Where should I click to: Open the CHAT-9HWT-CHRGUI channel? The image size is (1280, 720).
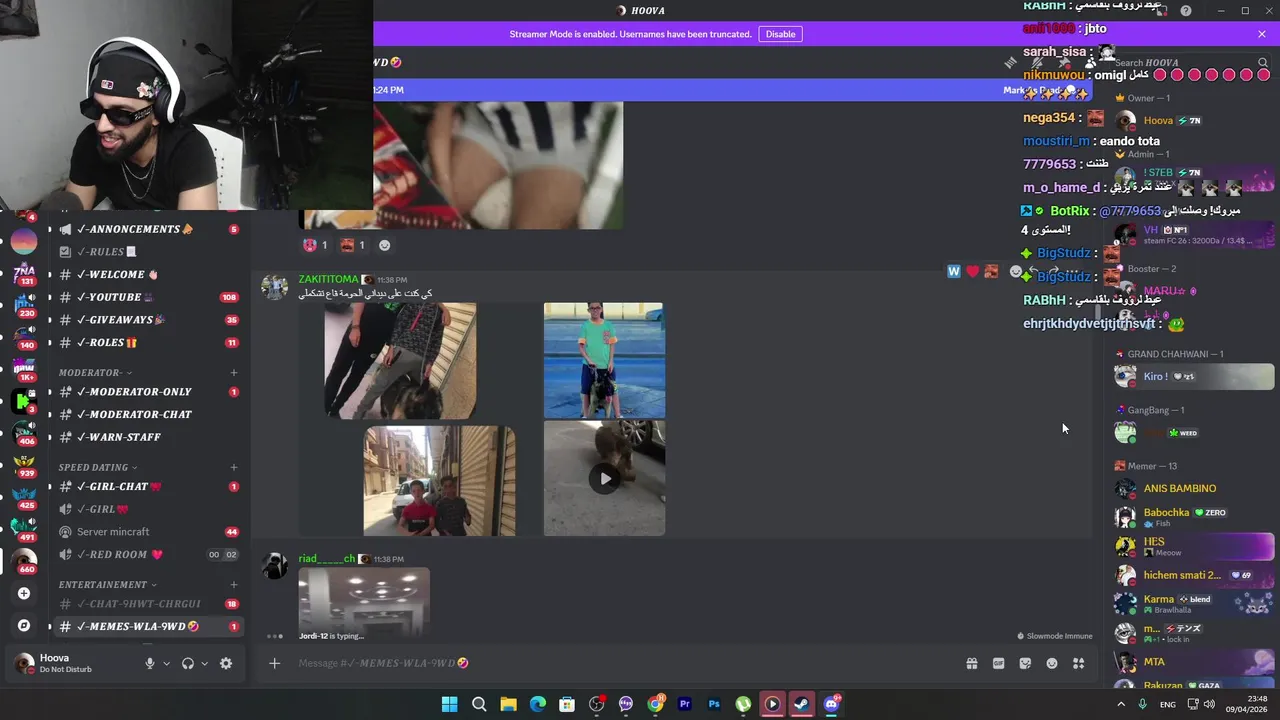pos(147,604)
